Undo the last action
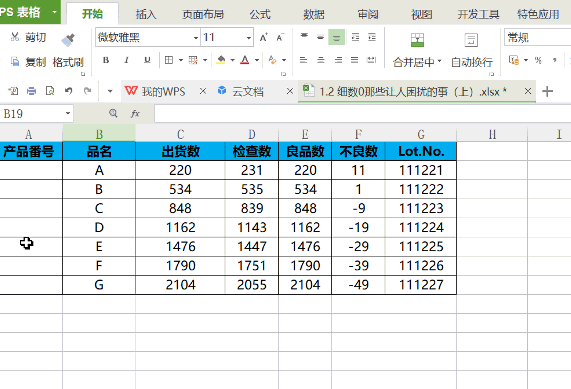This screenshot has width=571, height=389. click(68, 91)
